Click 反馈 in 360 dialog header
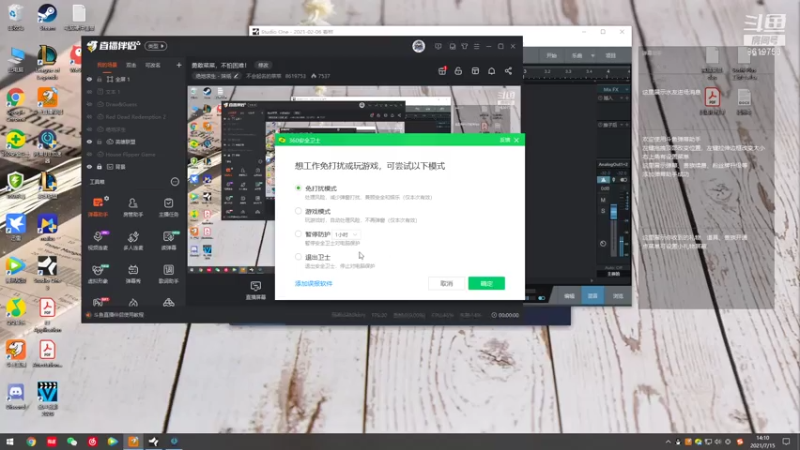800x450 pixels. pos(505,140)
